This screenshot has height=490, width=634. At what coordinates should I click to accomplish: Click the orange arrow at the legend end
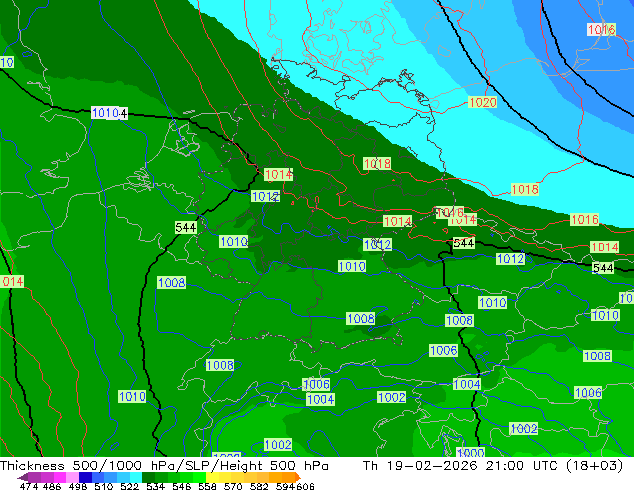pos(298,477)
